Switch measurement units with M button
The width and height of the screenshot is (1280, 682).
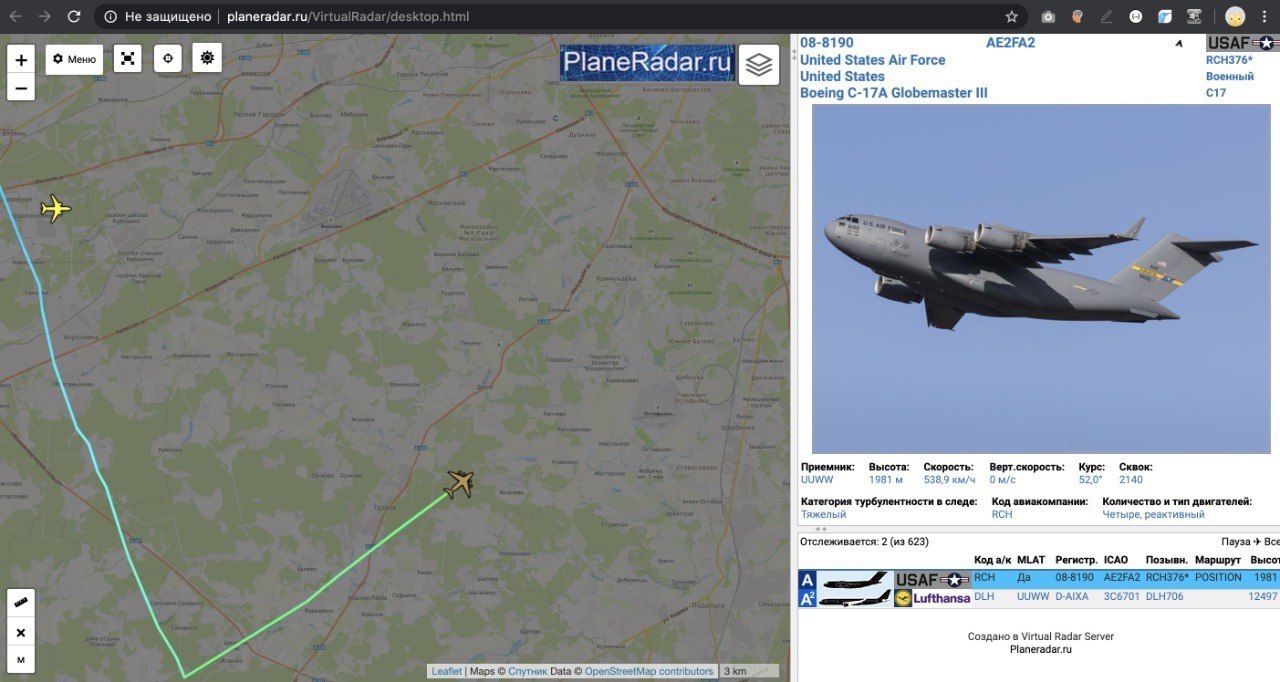pos(20,660)
